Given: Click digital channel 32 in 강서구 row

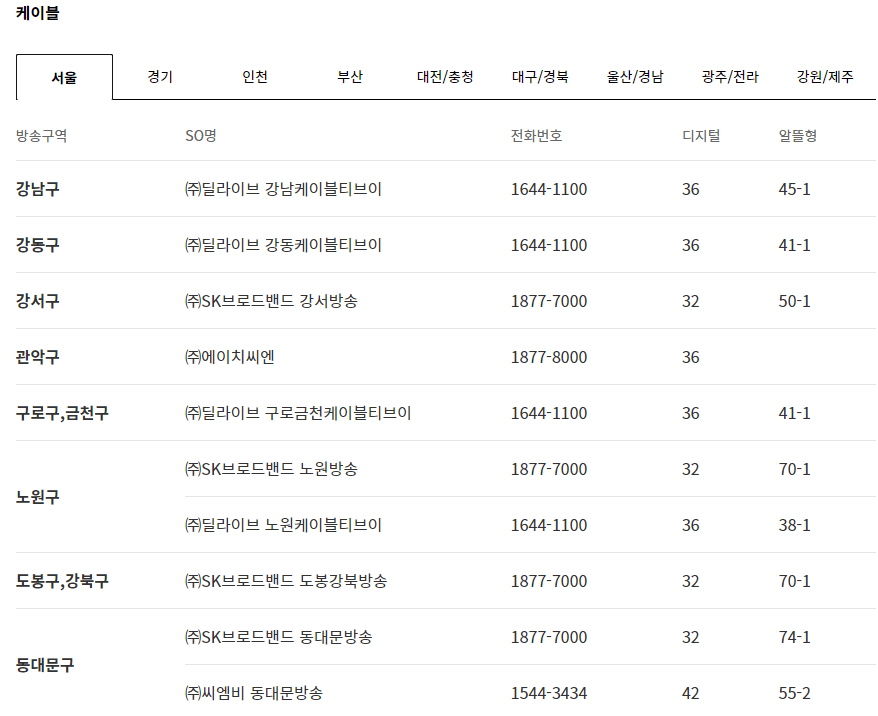Looking at the screenshot, I should coord(690,301).
